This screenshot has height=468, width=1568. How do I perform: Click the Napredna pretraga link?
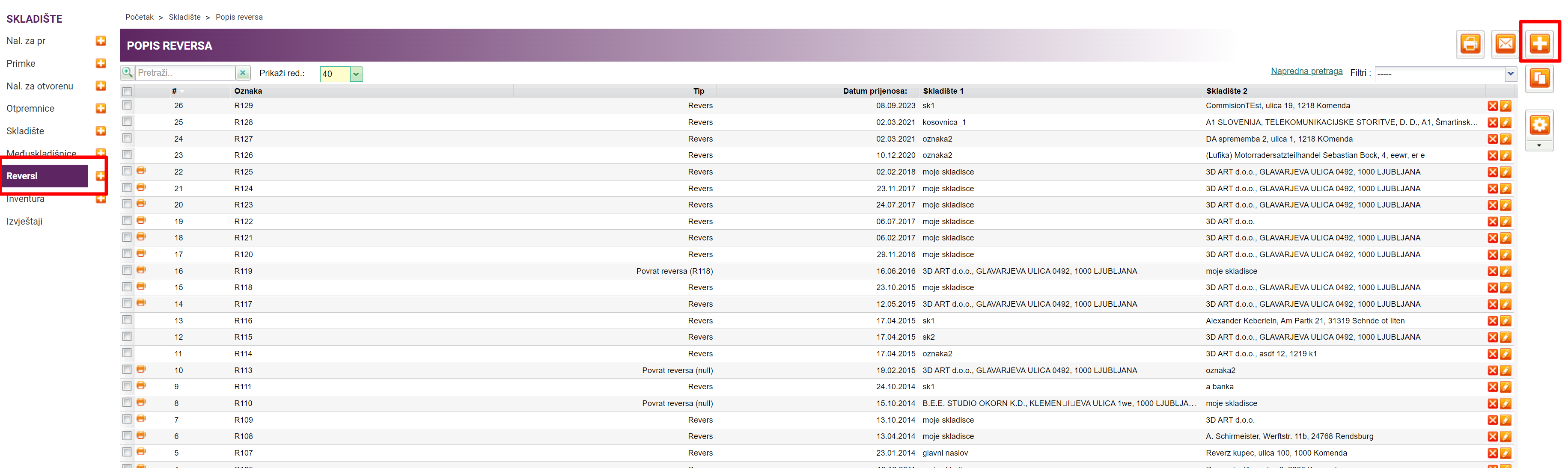tap(1306, 71)
